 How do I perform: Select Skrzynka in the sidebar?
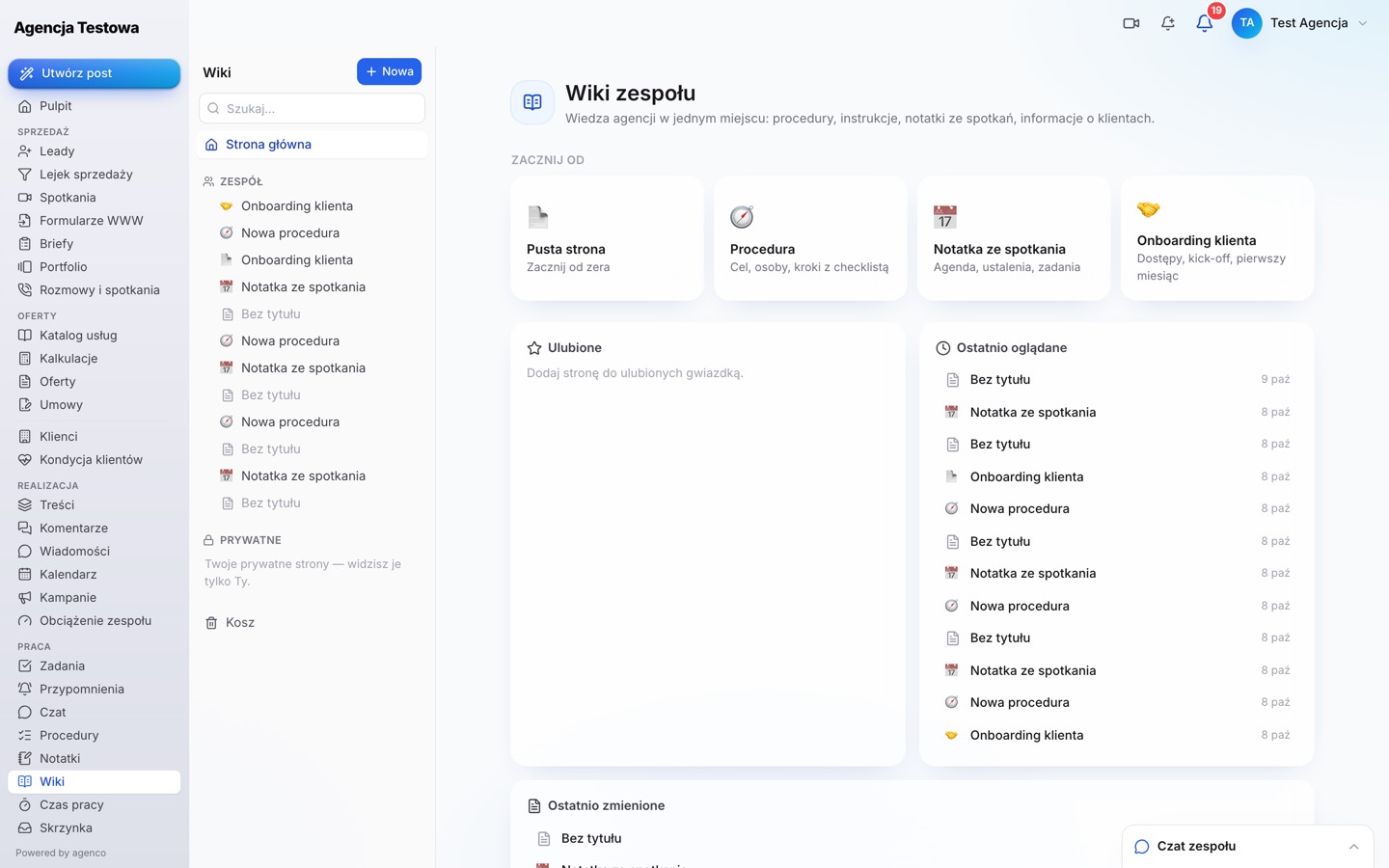[x=95, y=828]
